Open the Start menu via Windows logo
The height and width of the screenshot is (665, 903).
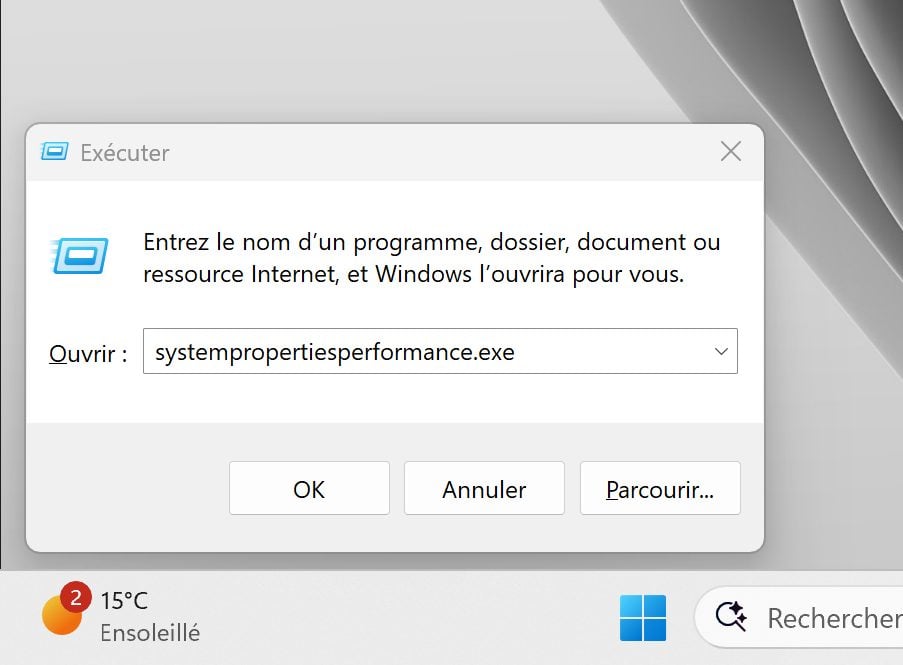(x=644, y=618)
